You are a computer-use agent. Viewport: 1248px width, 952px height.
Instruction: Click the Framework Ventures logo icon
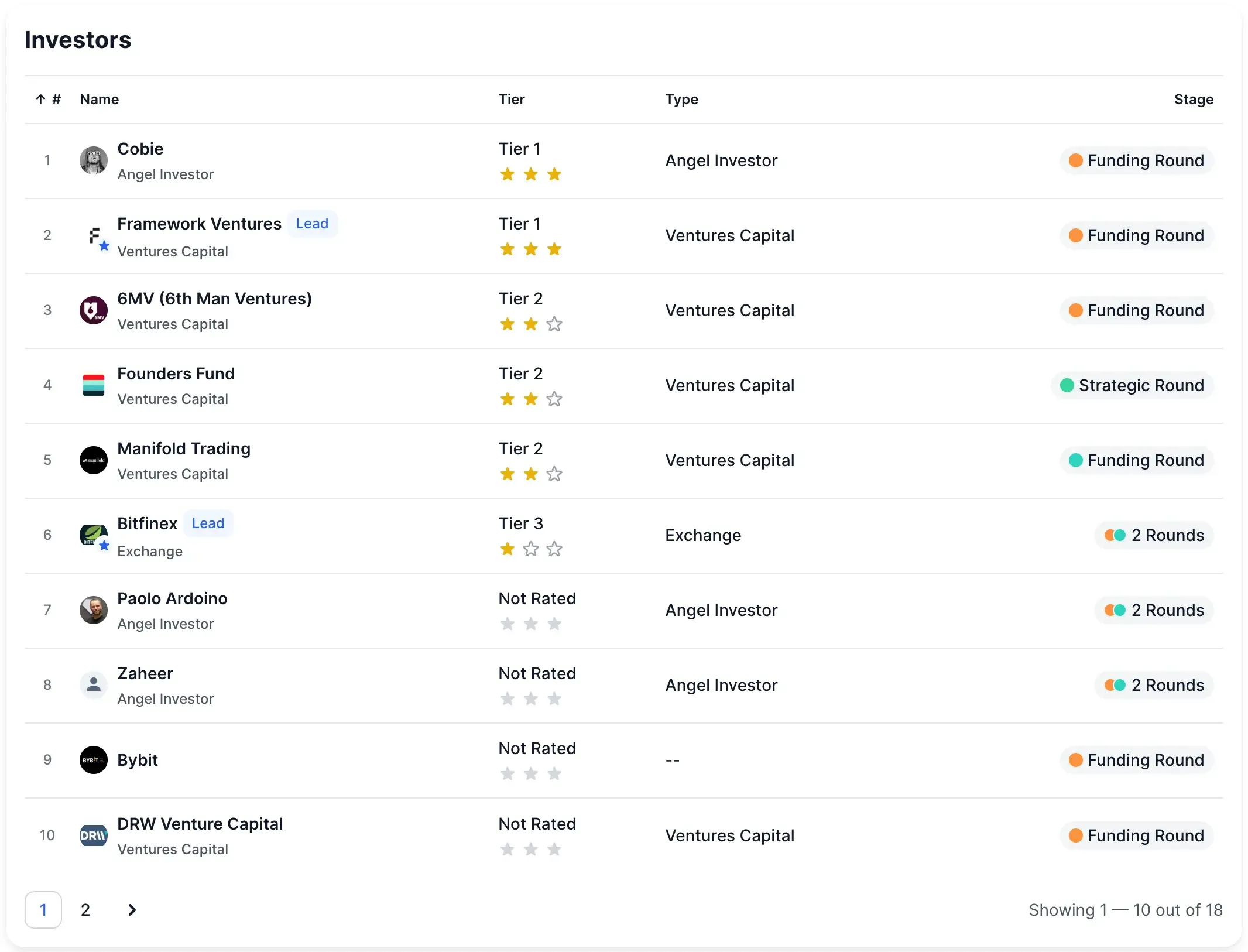coord(94,235)
